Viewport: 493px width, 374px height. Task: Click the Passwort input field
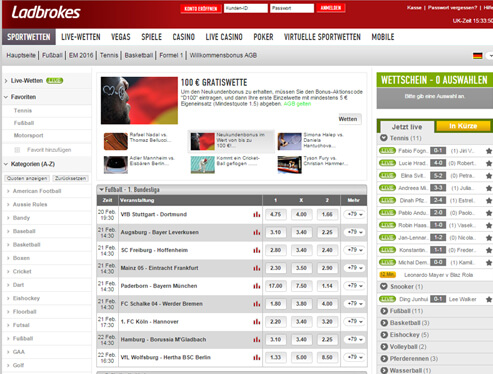point(292,8)
